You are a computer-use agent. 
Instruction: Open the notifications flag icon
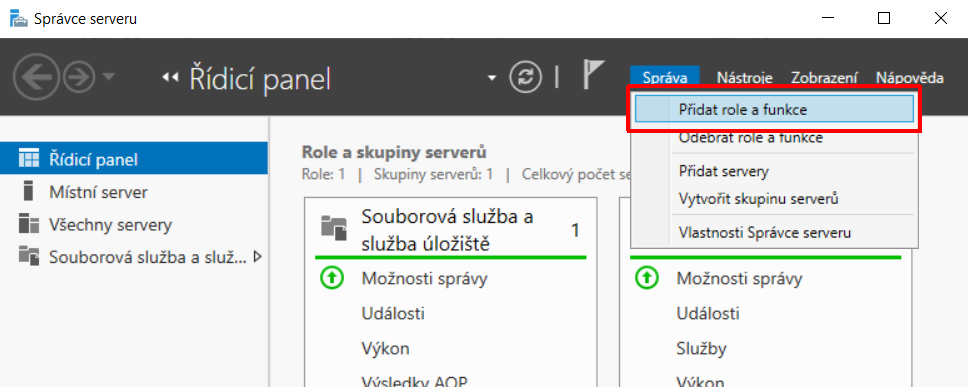[x=593, y=74]
